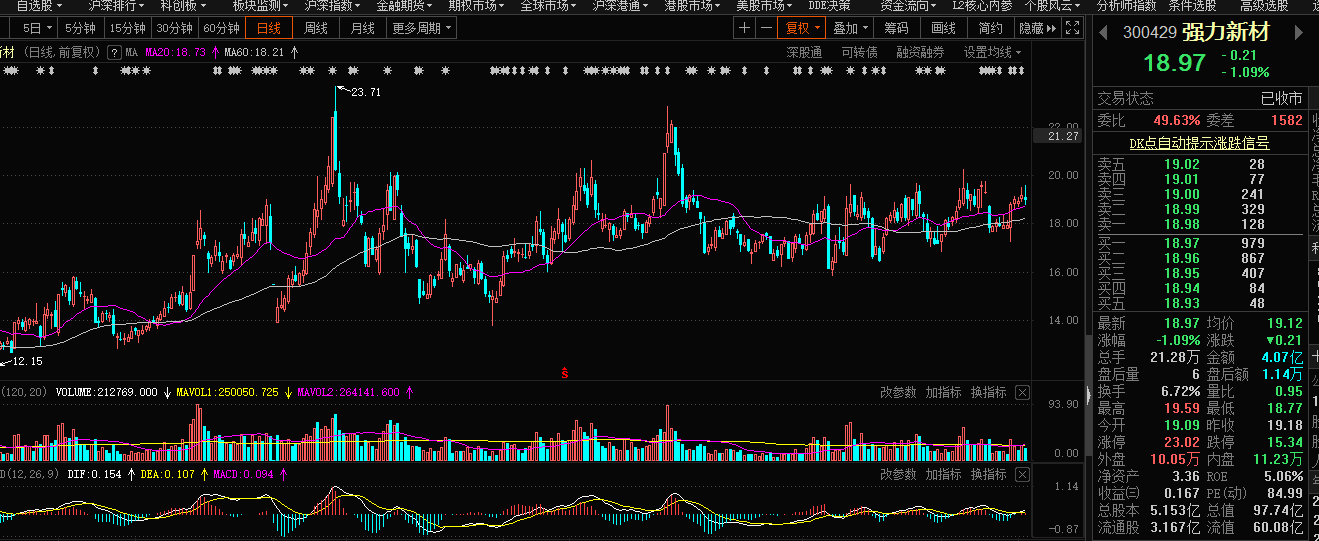This screenshot has width=1319, height=541.
Task: Toggle the 画线 drawing tools
Action: (x=943, y=29)
